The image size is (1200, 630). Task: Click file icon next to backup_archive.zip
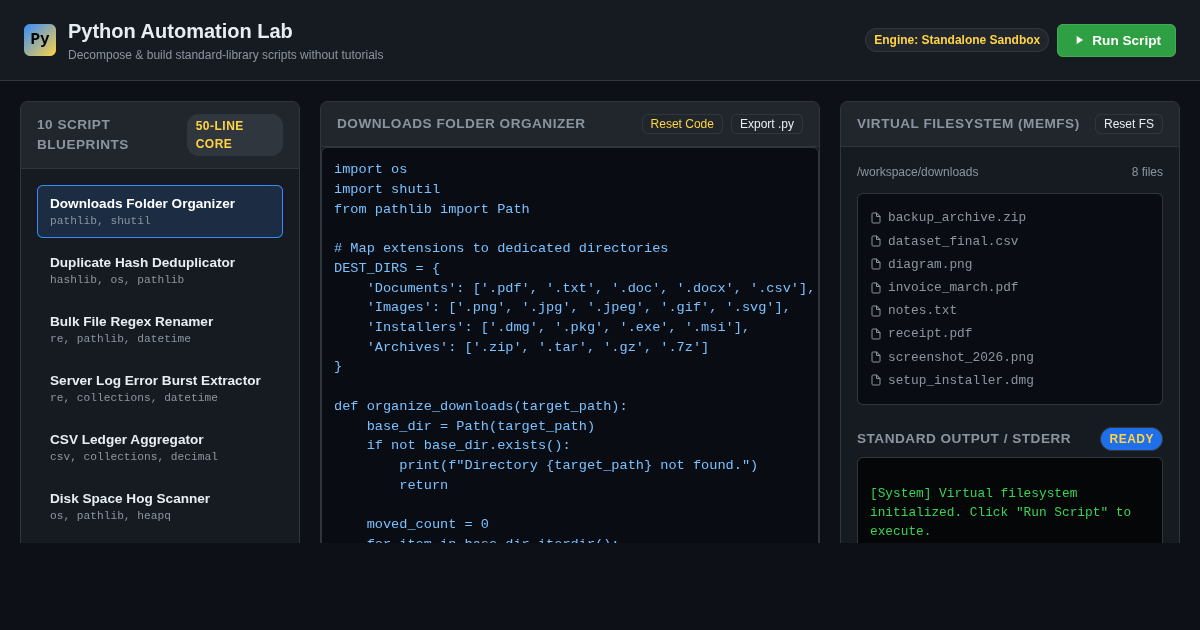point(876,218)
